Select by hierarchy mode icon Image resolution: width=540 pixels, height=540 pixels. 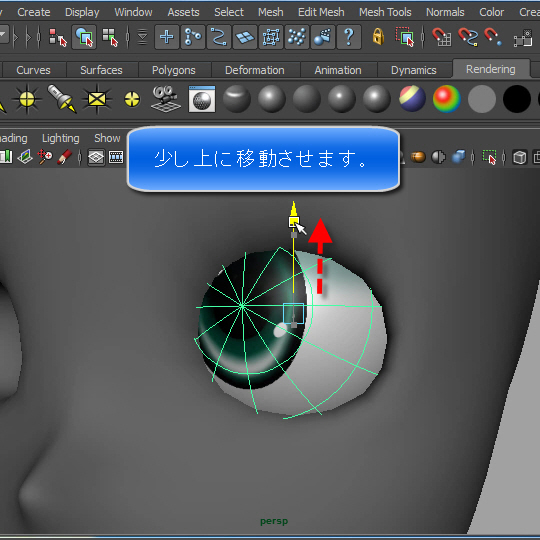[x=57, y=37]
